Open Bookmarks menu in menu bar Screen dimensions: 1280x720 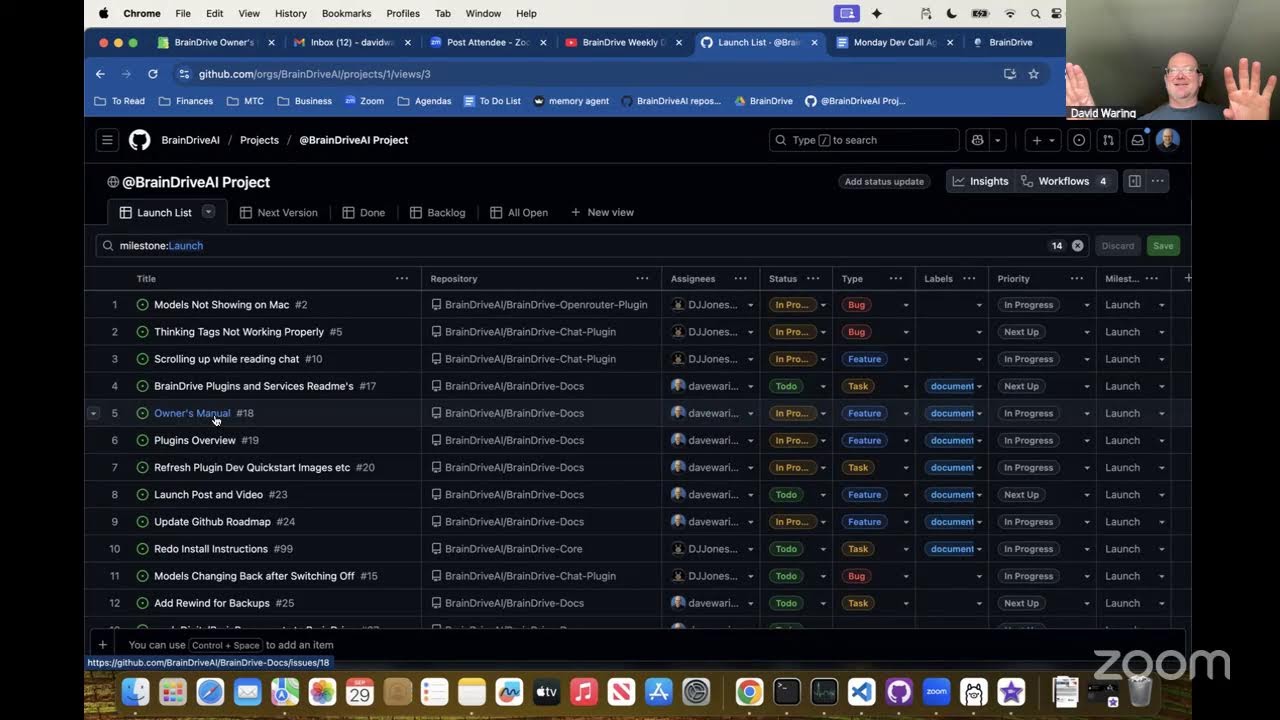click(x=346, y=13)
